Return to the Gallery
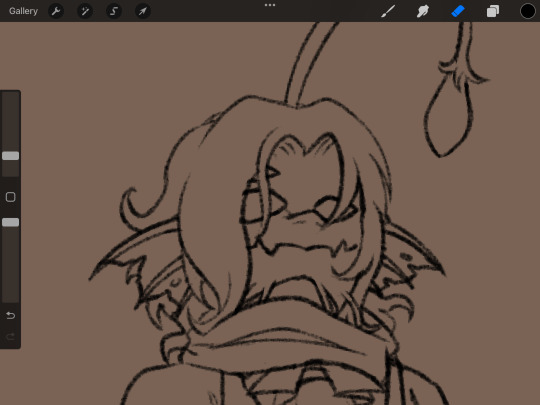This screenshot has width=540, height=405. point(23,11)
